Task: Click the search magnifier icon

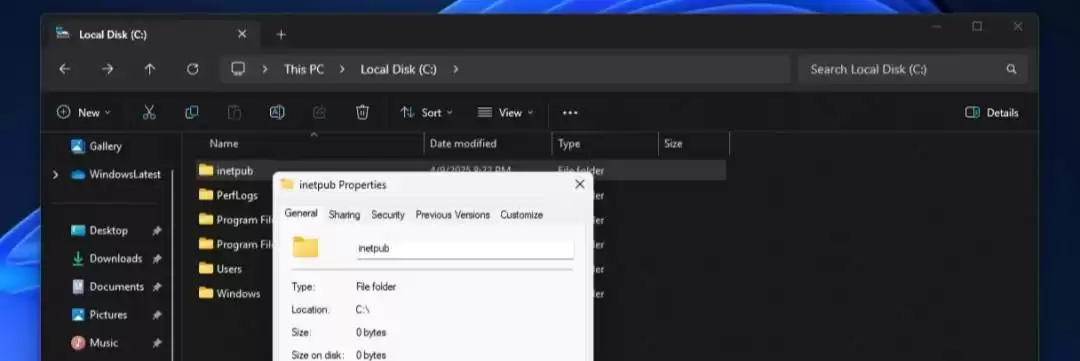Action: click(1011, 69)
